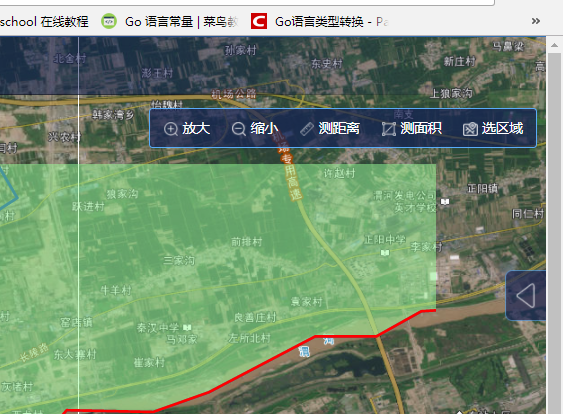
Task: Click the 前排村 map label
Action: 247,242
